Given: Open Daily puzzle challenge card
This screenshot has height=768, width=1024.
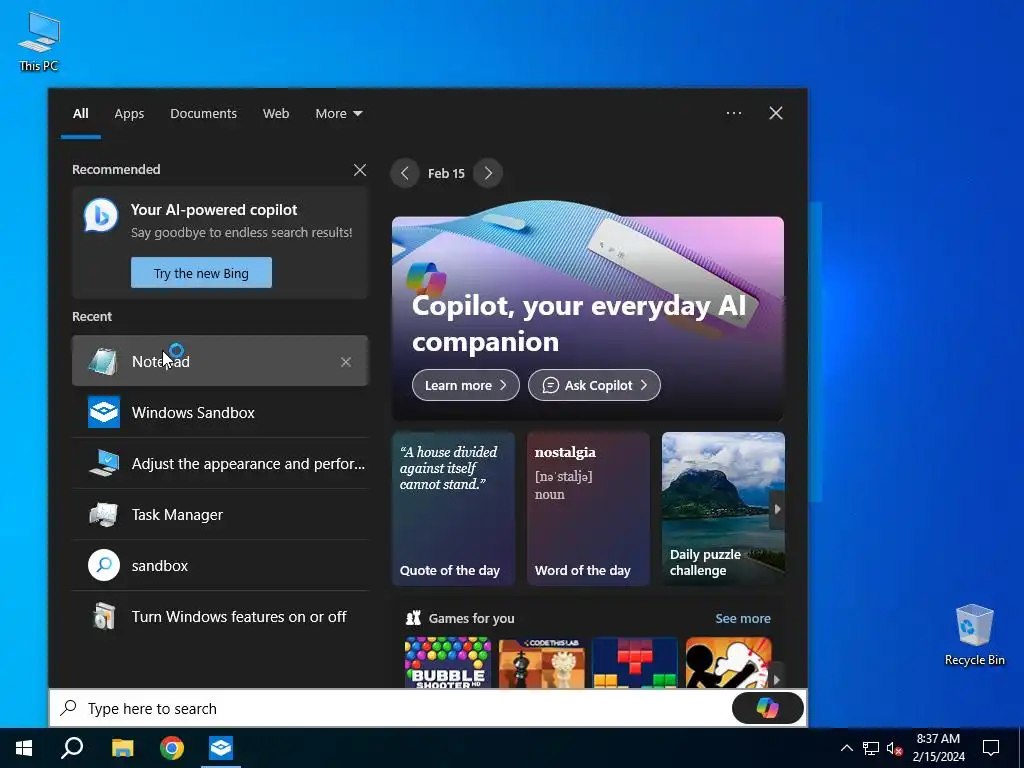Looking at the screenshot, I should [x=723, y=508].
